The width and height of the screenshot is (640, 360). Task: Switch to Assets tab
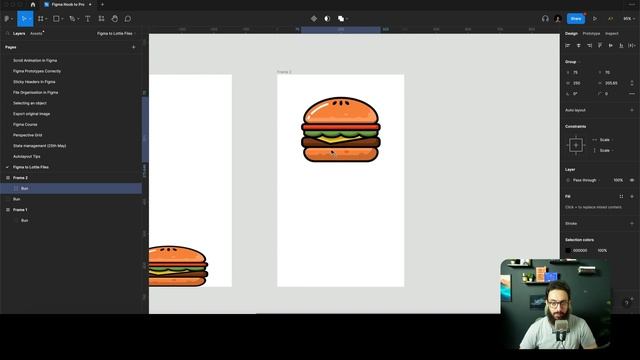tap(36, 33)
